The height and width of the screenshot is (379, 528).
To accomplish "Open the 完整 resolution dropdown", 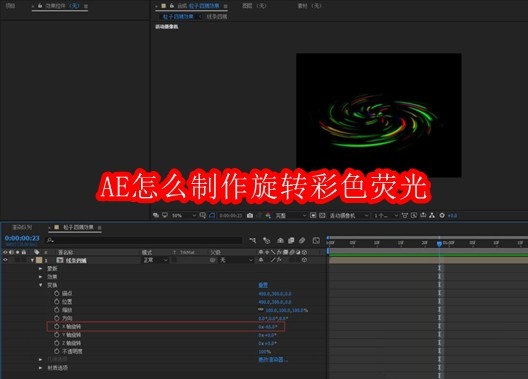I will tap(291, 215).
